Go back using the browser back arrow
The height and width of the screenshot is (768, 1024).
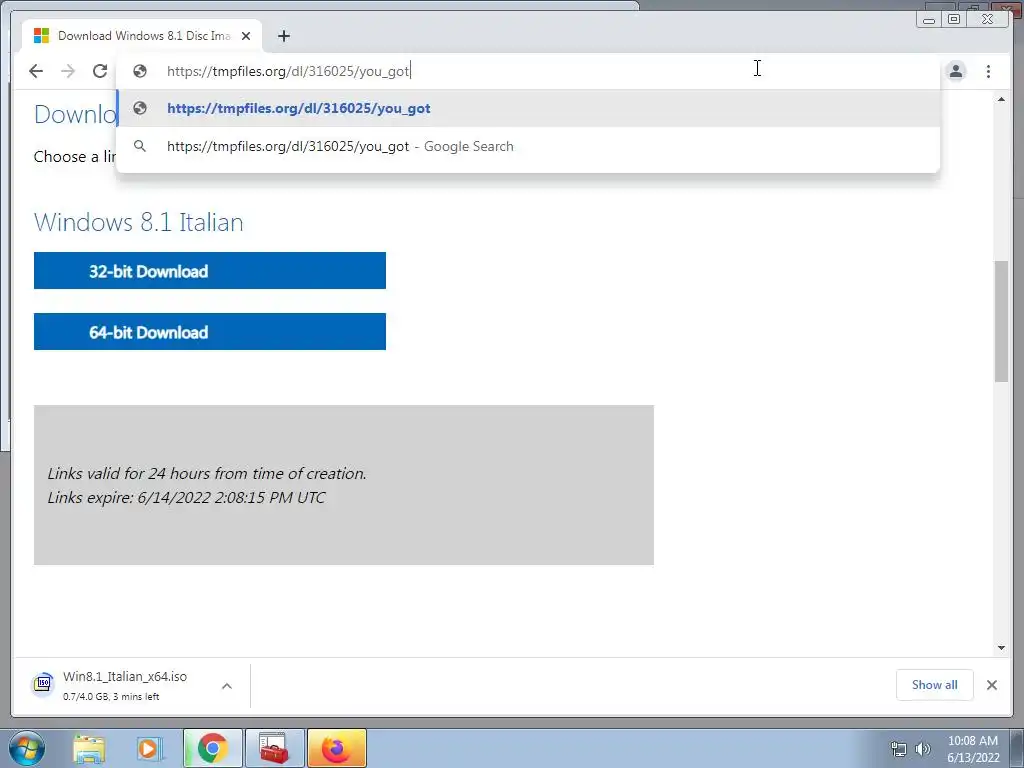point(36,71)
